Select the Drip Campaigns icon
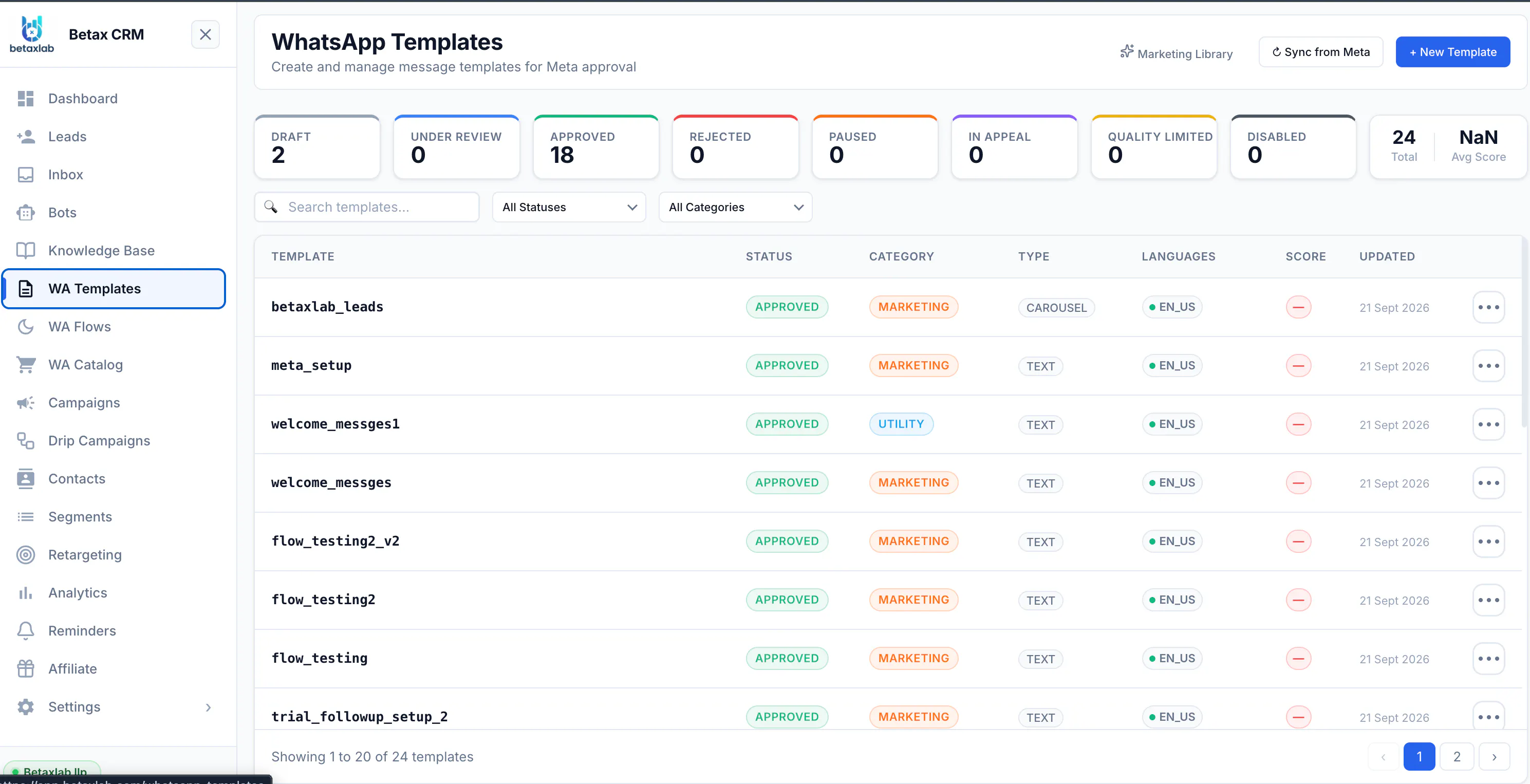1530x784 pixels. (x=26, y=441)
